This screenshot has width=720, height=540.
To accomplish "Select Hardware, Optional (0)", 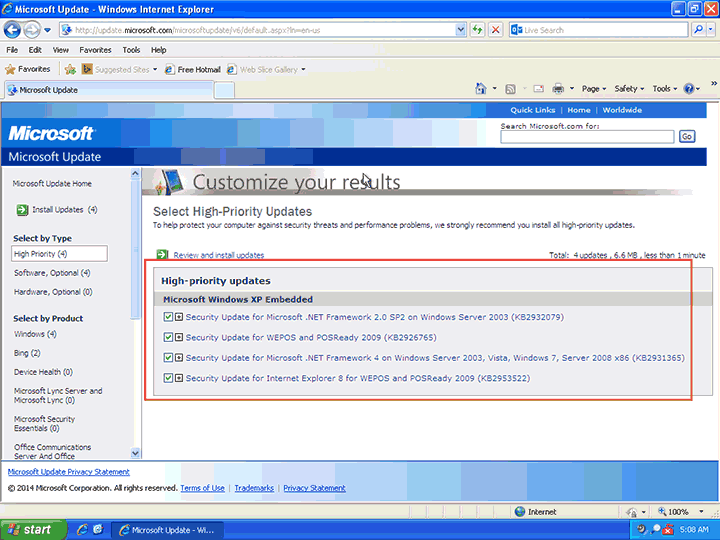I will click(53, 292).
